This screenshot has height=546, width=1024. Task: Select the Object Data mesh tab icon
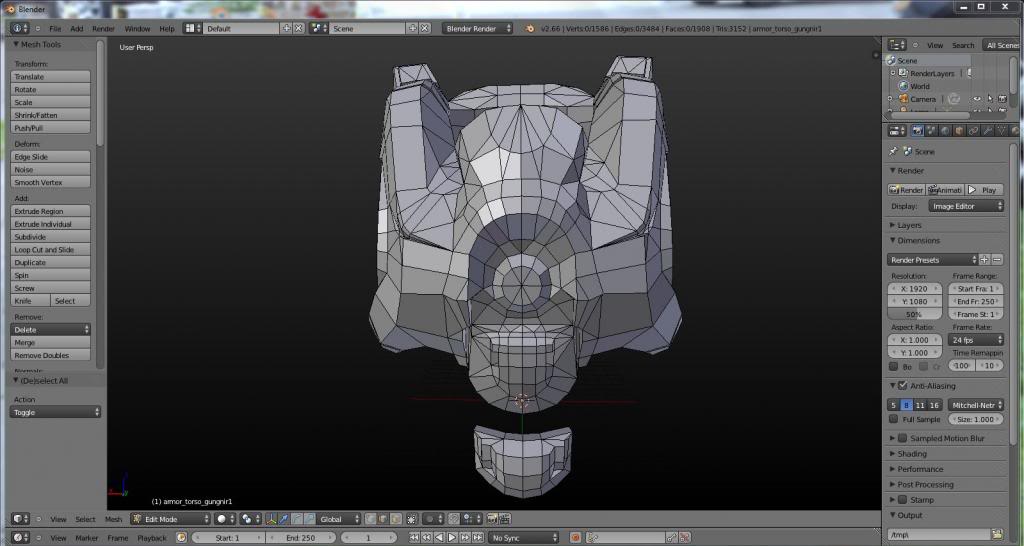pos(1001,131)
